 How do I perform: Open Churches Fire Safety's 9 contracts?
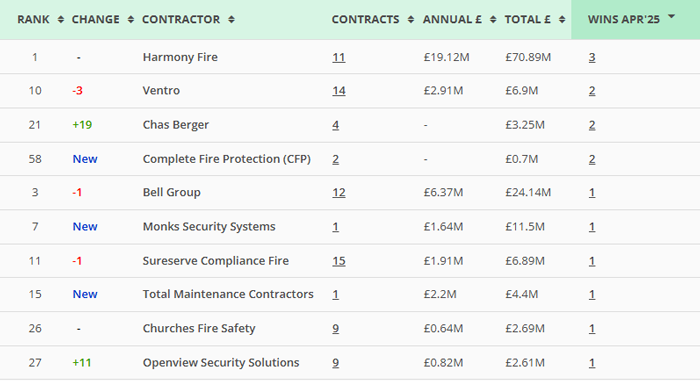[x=335, y=329]
